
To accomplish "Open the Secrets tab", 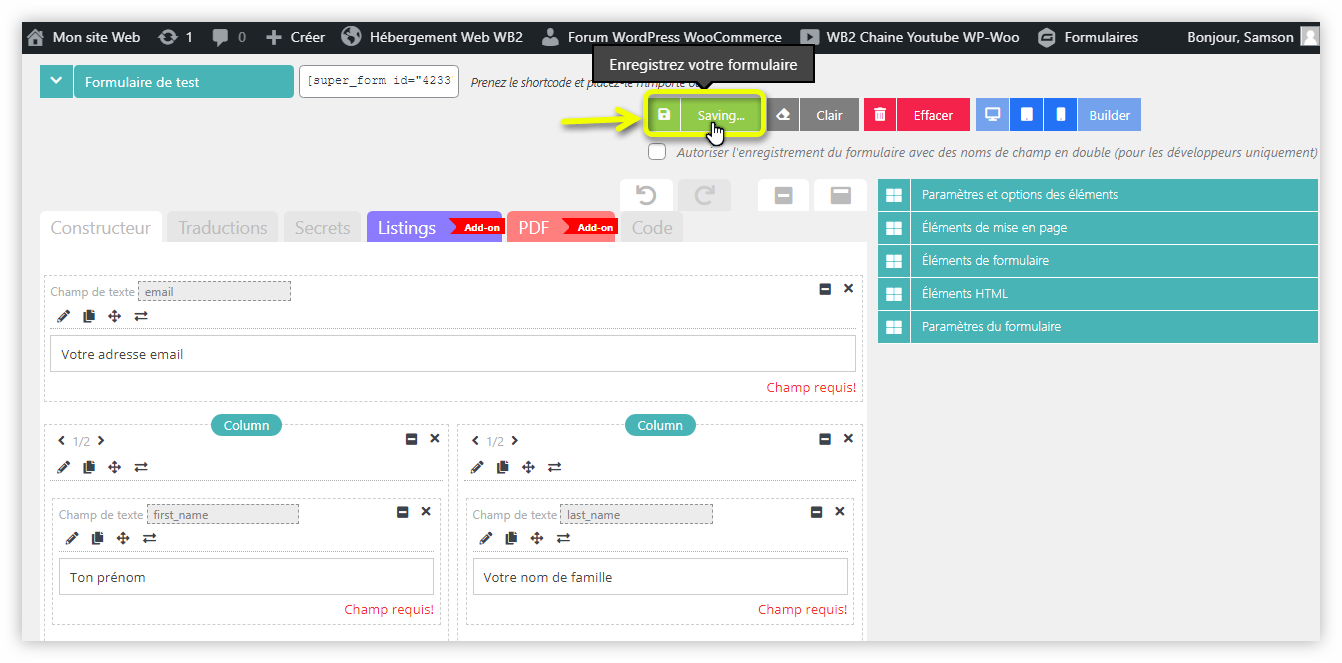I will (323, 228).
